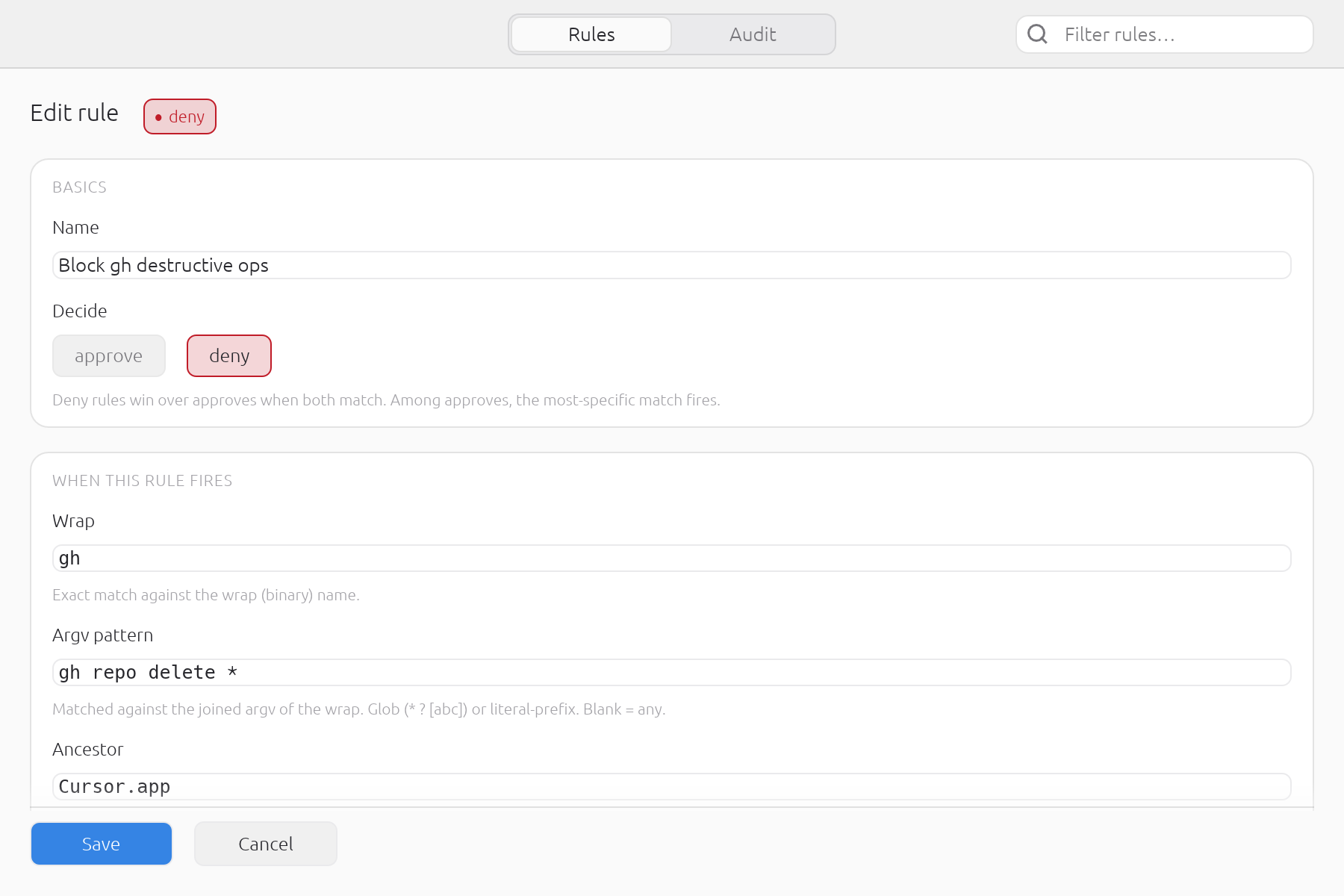Click the Argv pattern input field
1344x896 pixels.
pyautogui.click(x=672, y=673)
